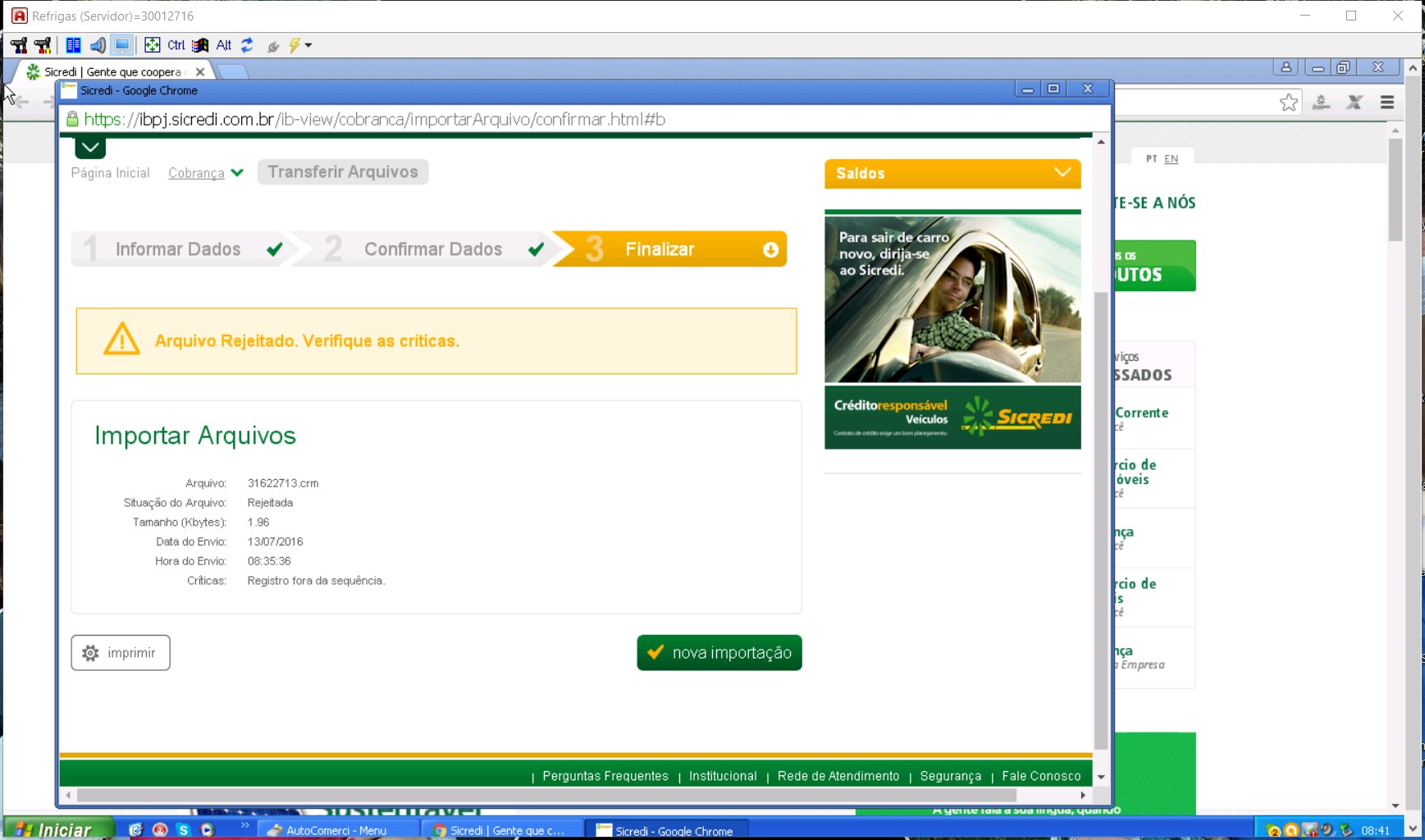Select the monitor display icon in toolbar

(122, 45)
